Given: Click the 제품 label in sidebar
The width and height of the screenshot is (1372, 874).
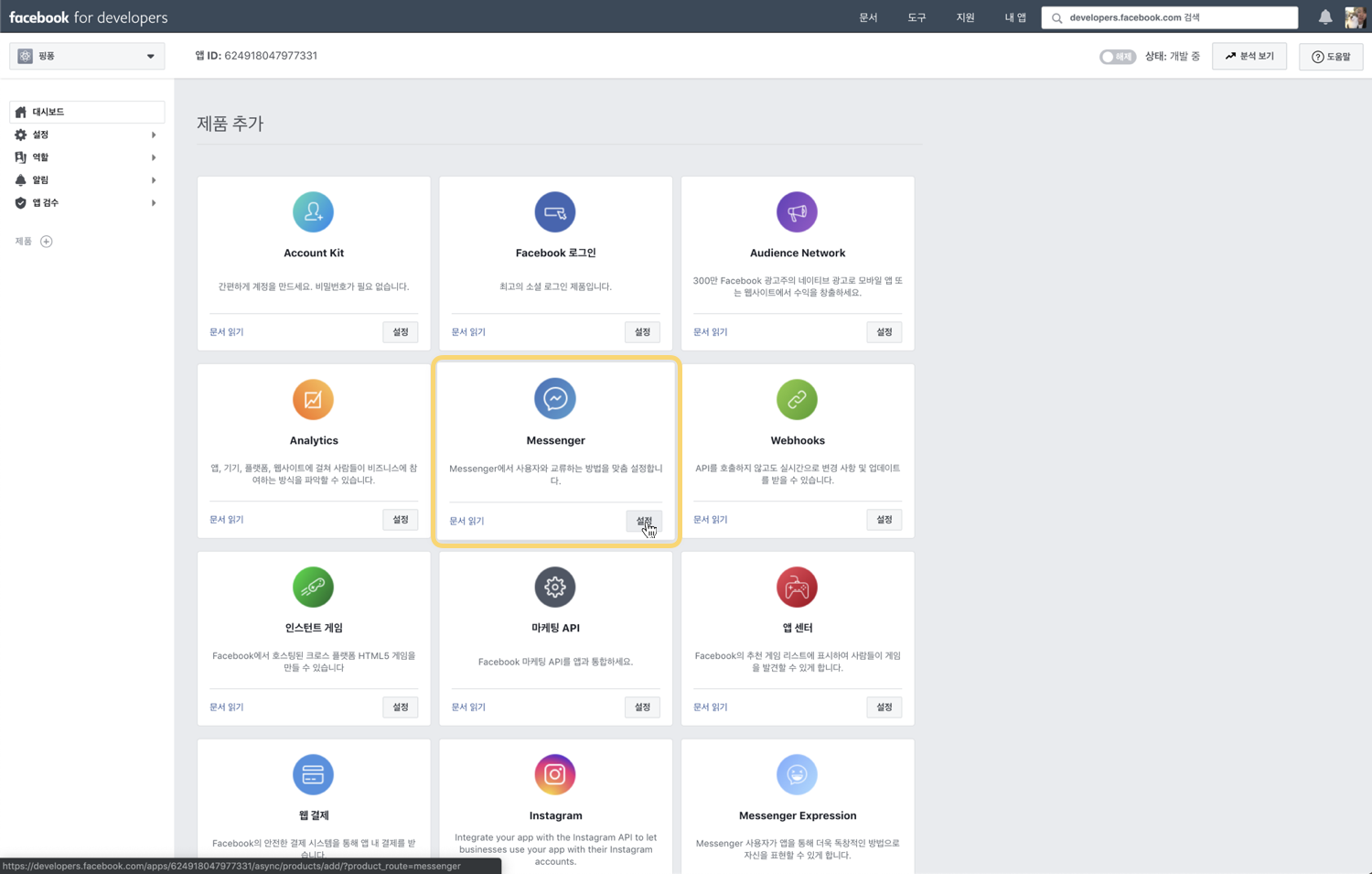Looking at the screenshot, I should [x=24, y=242].
